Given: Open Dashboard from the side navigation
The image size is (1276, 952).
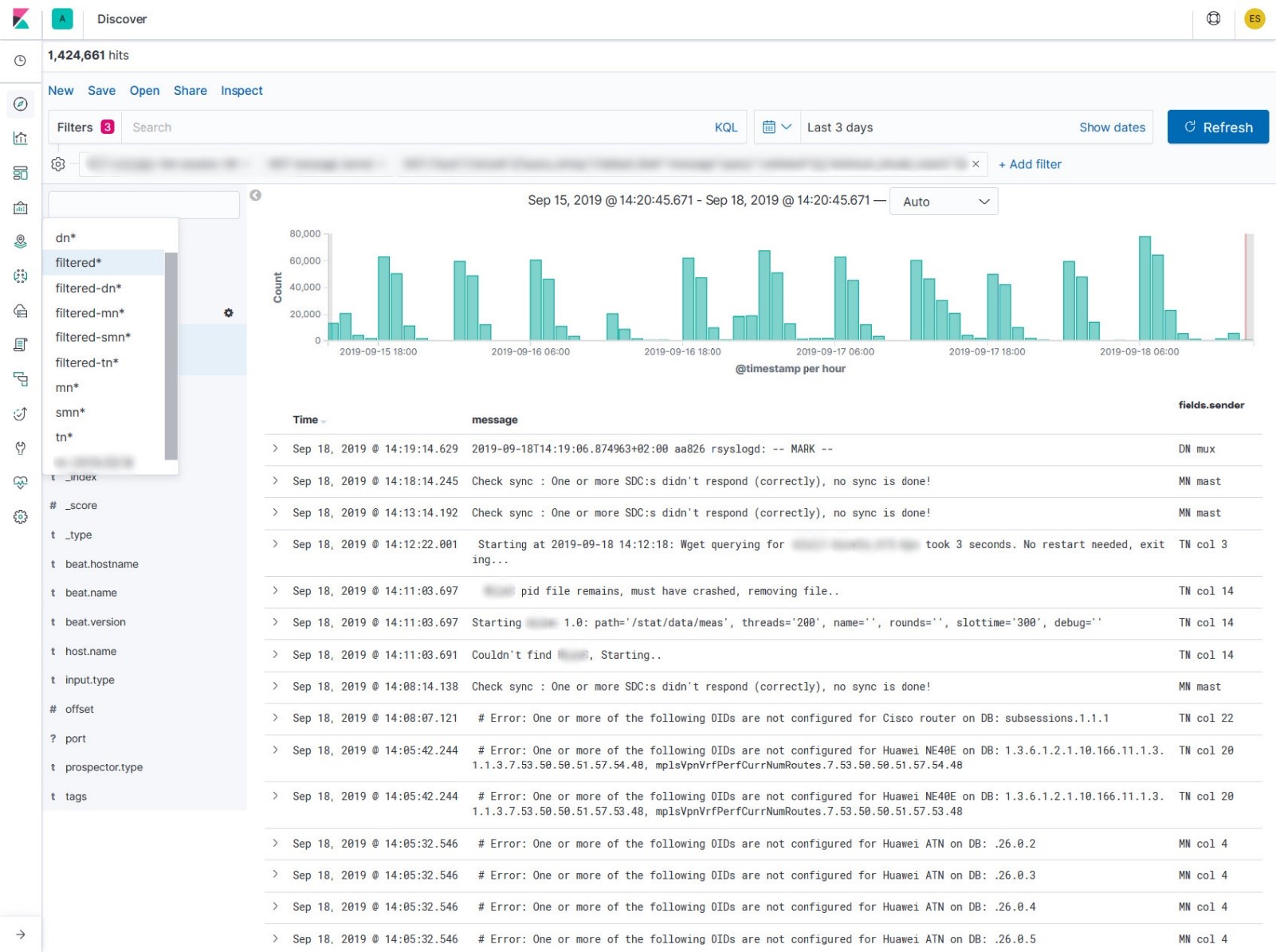Looking at the screenshot, I should (21, 173).
